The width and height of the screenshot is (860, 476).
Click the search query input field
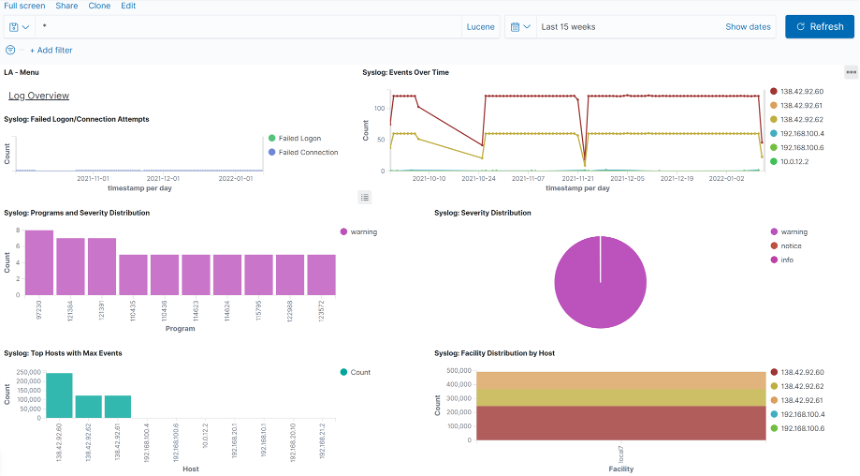pyautogui.click(x=250, y=27)
